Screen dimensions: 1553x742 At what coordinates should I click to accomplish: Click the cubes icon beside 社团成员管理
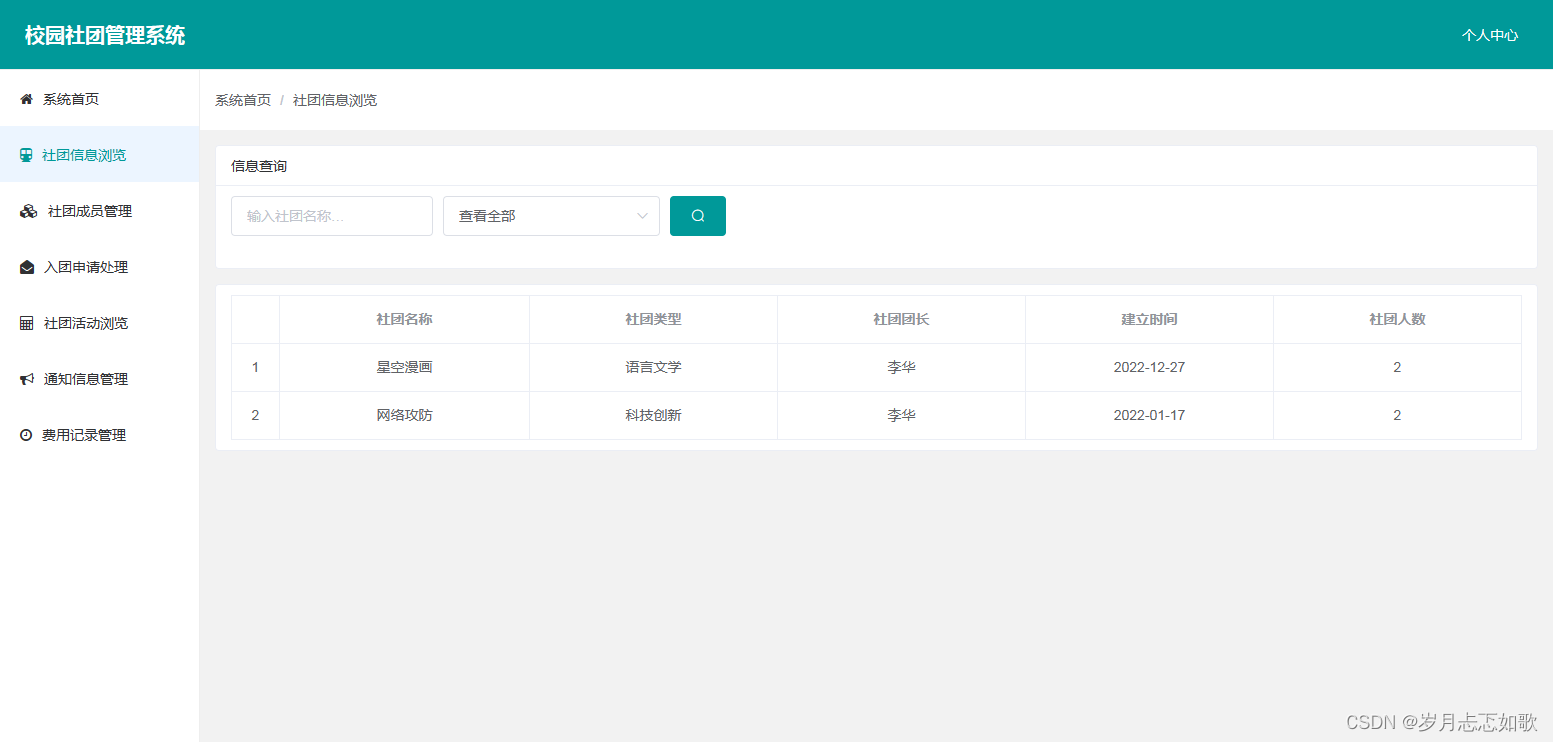coord(28,211)
